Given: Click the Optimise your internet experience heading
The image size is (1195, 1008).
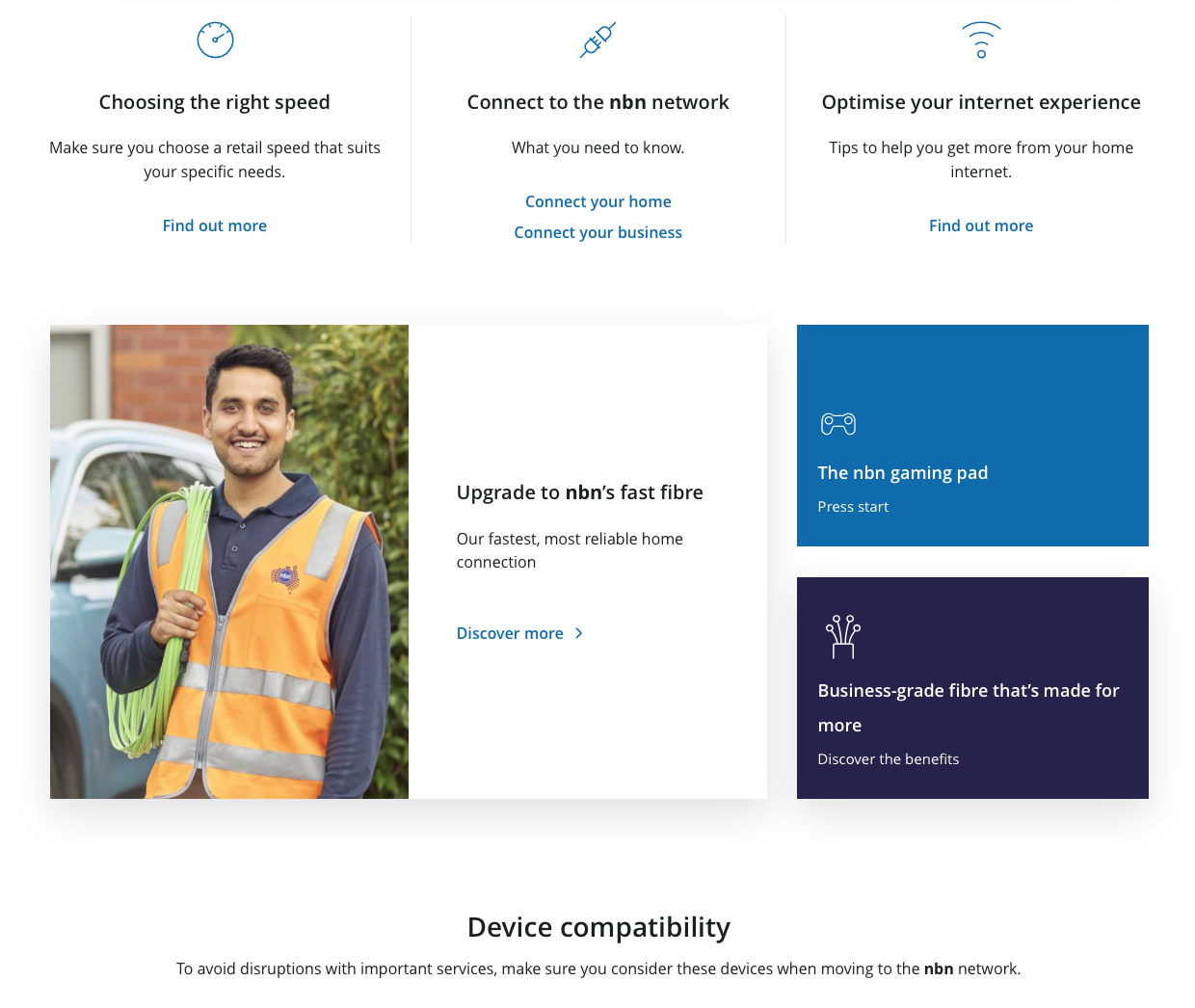Looking at the screenshot, I should point(980,102).
